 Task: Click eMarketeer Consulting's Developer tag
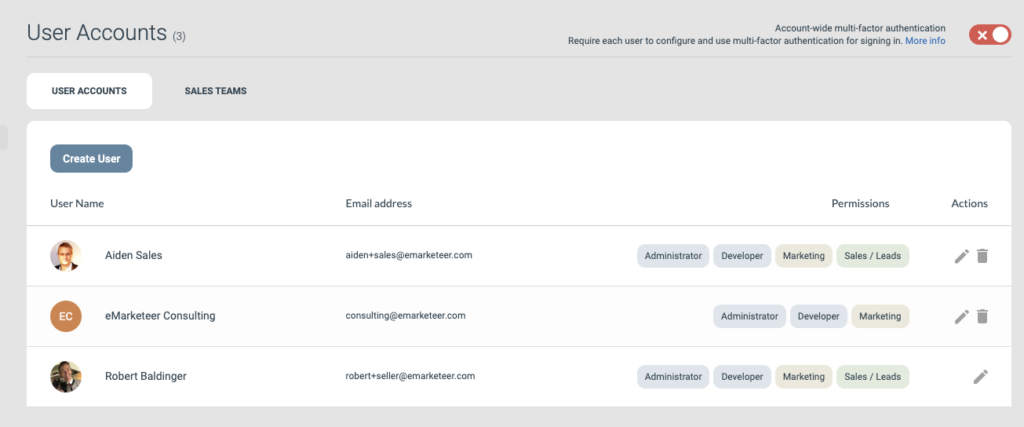tap(819, 317)
